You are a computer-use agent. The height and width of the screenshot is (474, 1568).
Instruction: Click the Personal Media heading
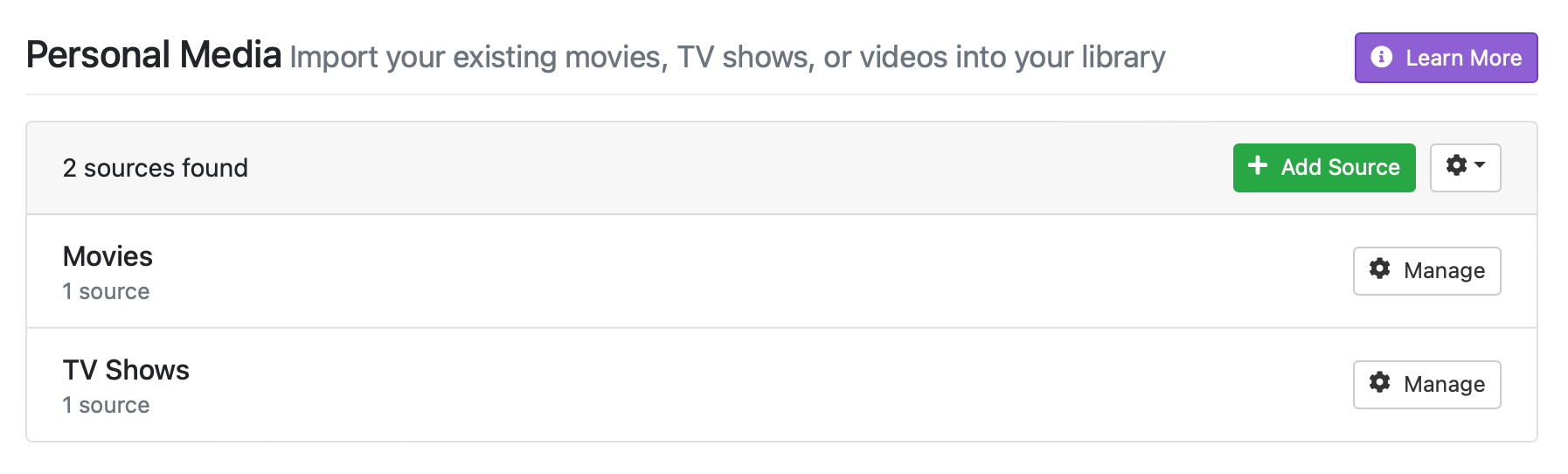tap(154, 55)
